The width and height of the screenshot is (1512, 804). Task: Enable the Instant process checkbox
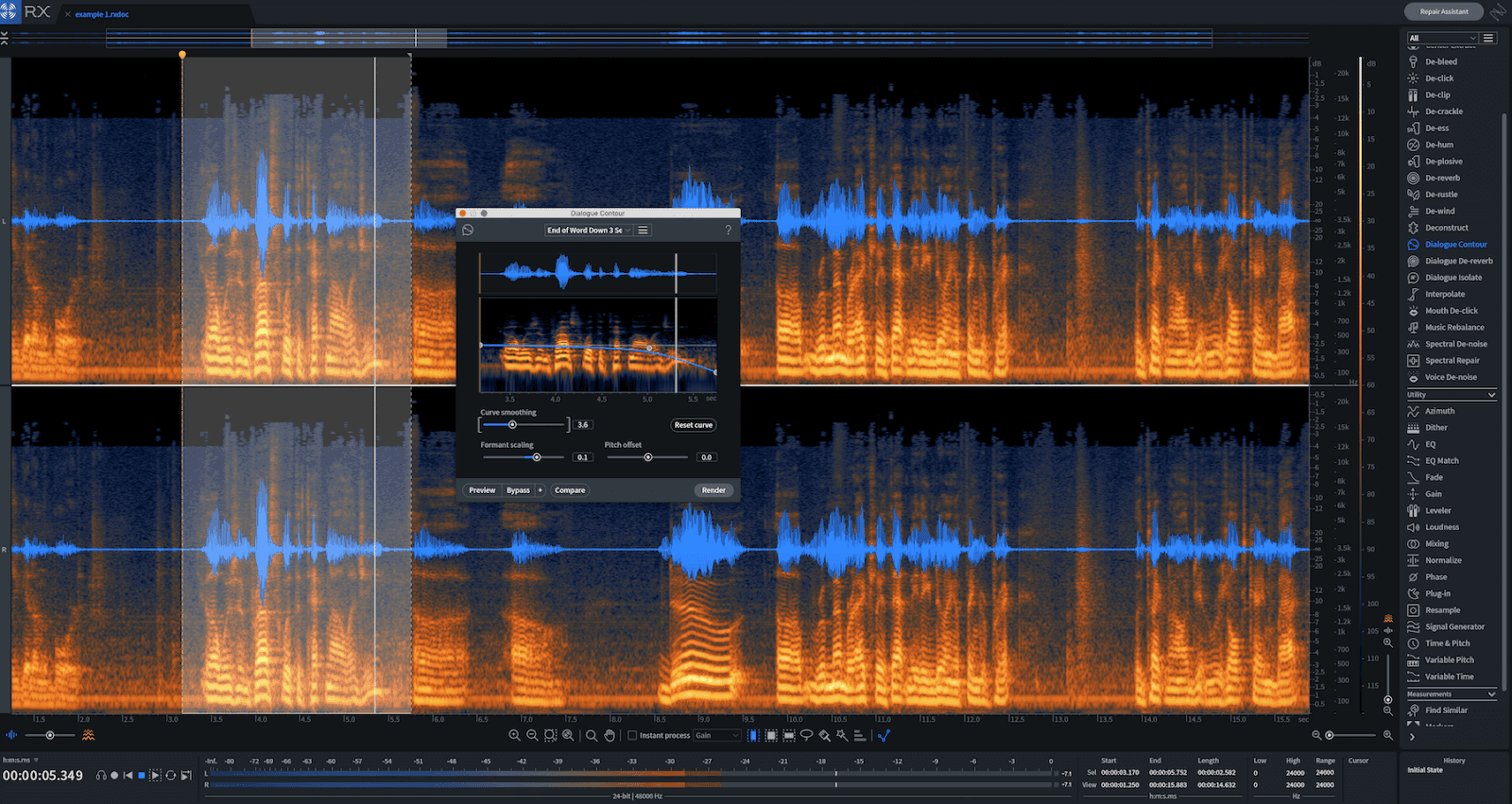click(632, 735)
